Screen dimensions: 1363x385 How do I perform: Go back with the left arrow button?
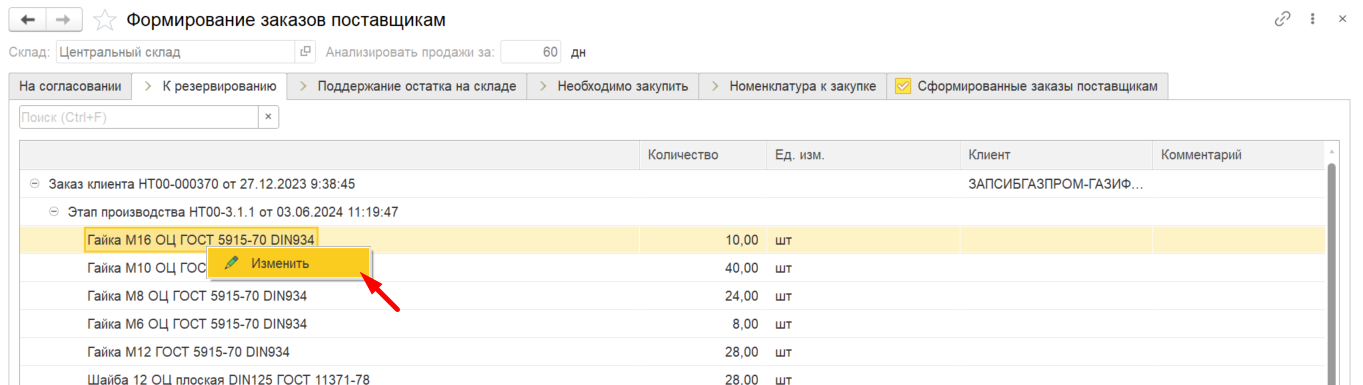pos(28,20)
